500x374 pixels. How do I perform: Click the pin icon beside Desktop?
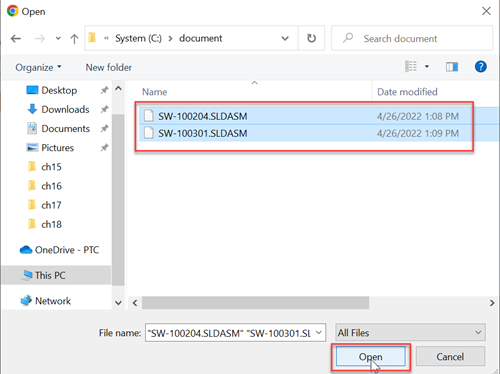point(105,90)
